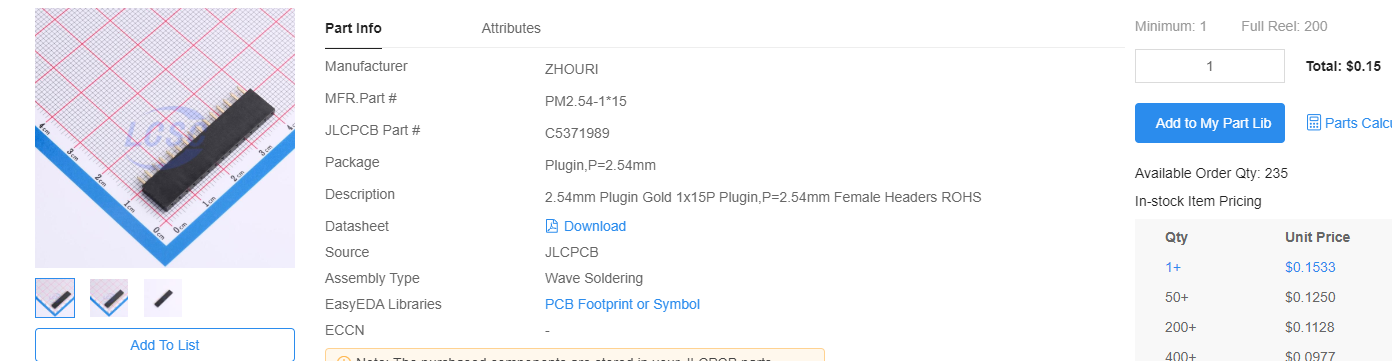Select the 1+ quantity pricing tier
The width and height of the screenshot is (1392, 361).
[1173, 267]
